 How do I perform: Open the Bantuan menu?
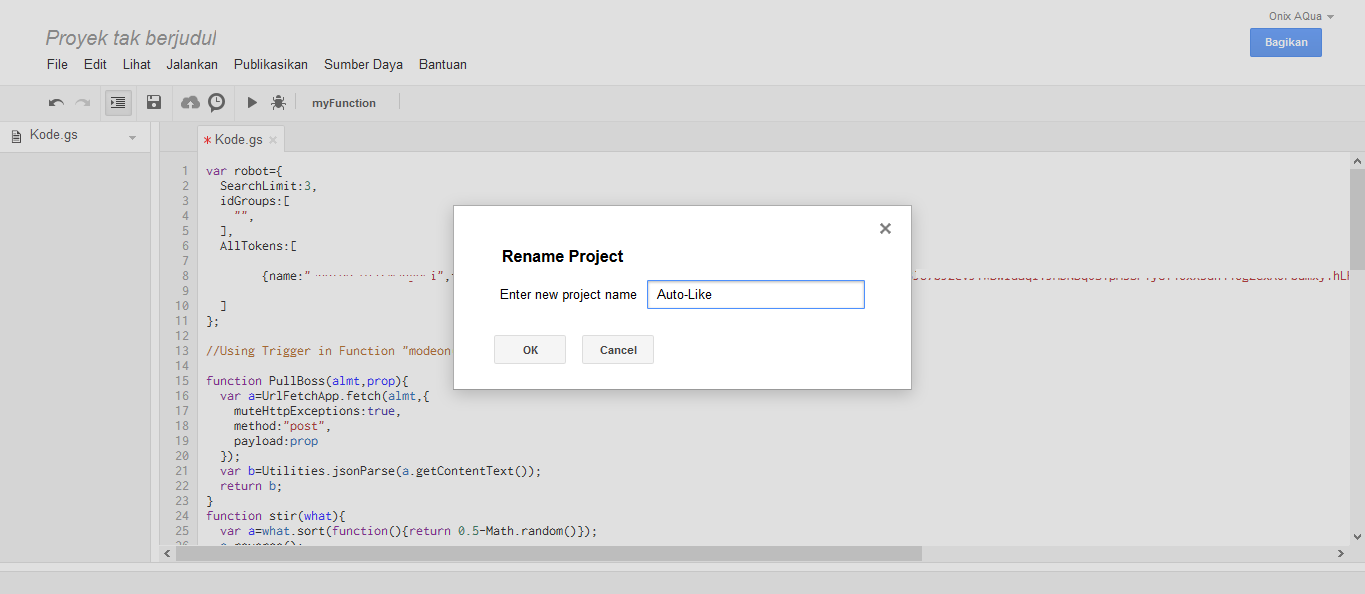443,64
